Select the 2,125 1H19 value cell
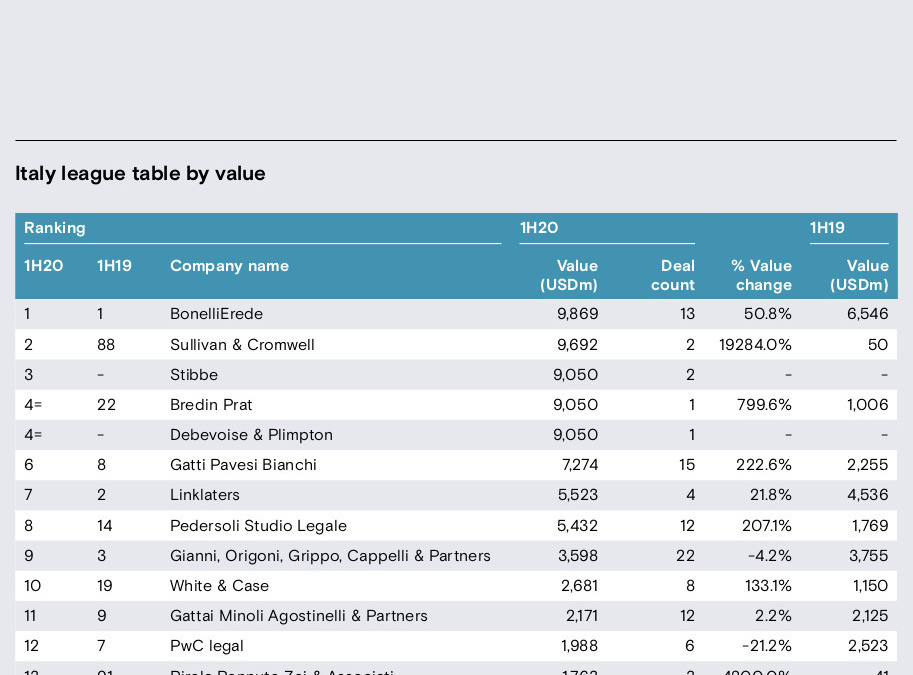The width and height of the screenshot is (913, 675). click(x=870, y=616)
